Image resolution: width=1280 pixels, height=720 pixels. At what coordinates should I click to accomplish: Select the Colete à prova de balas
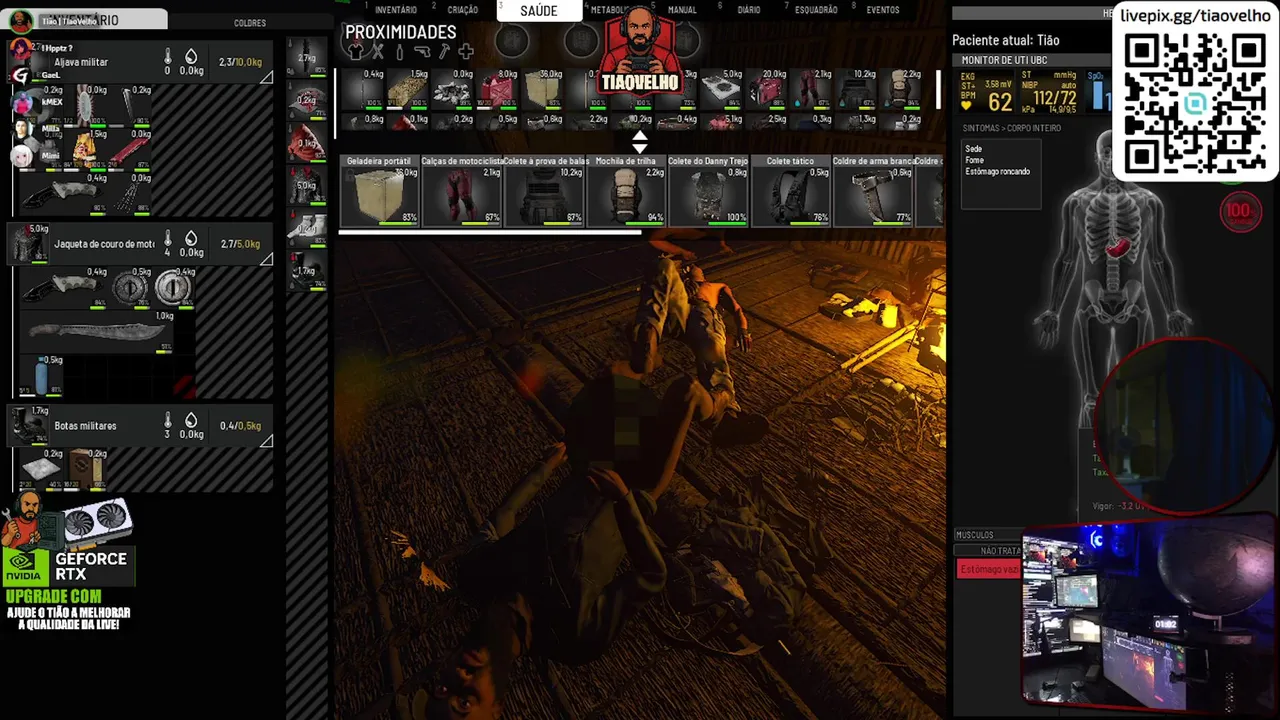(x=545, y=190)
